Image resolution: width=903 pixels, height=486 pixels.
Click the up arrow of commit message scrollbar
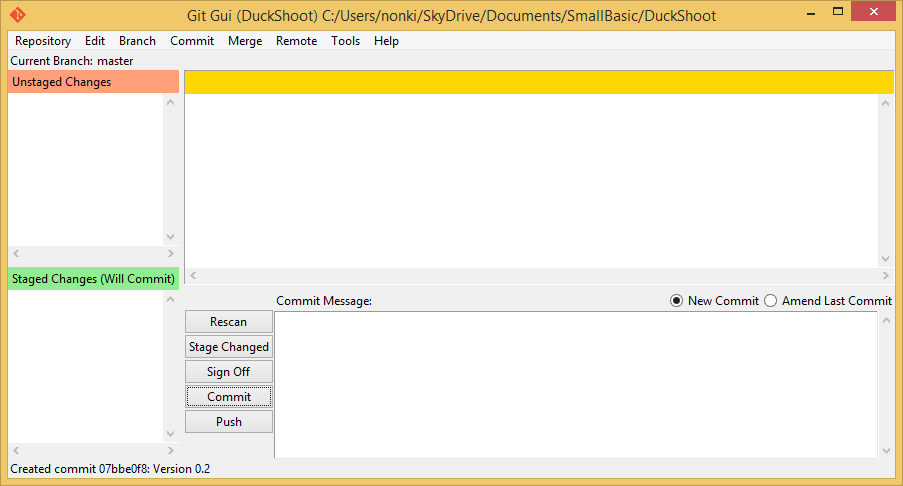click(886, 320)
